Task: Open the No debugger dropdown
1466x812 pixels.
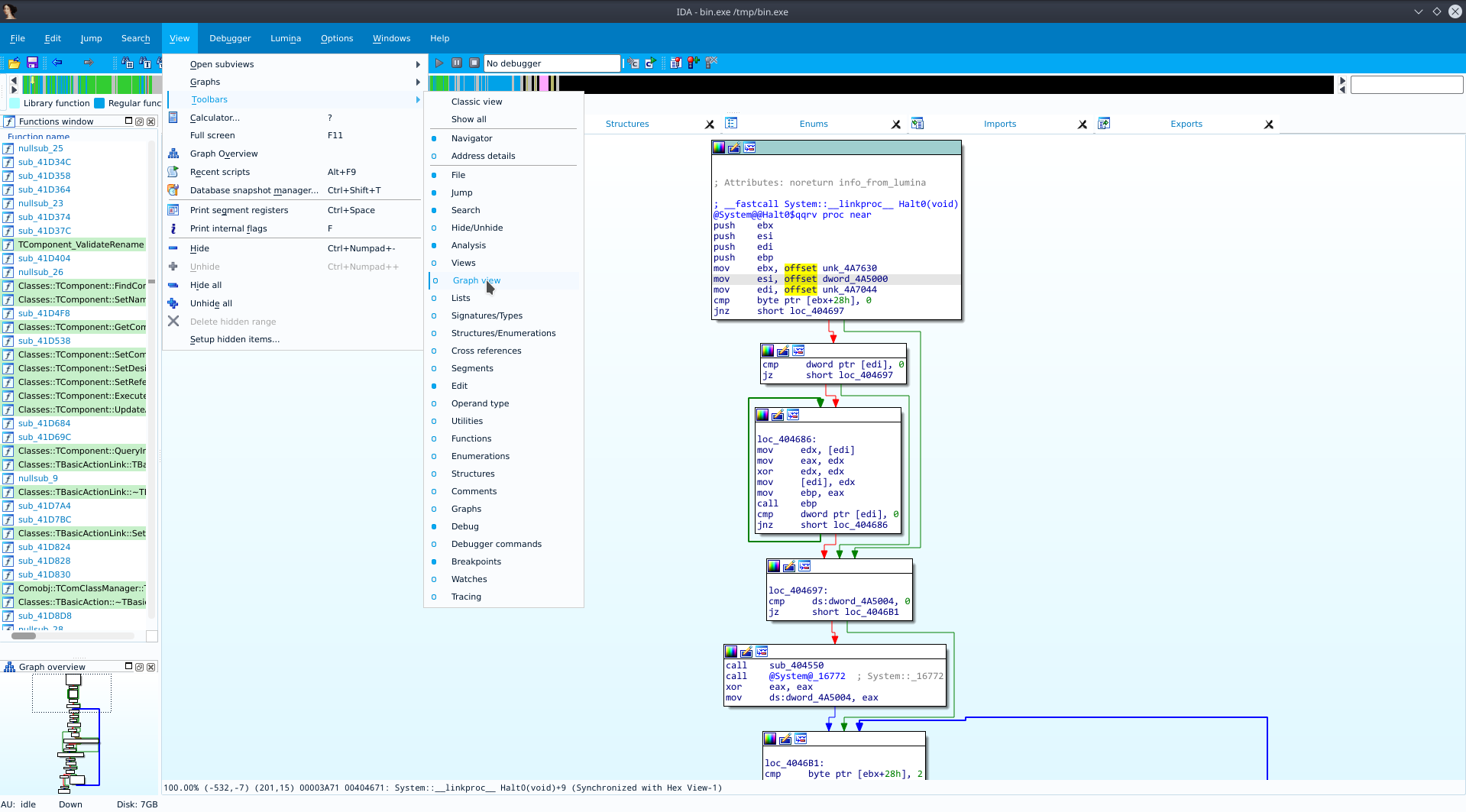Action: pos(552,63)
